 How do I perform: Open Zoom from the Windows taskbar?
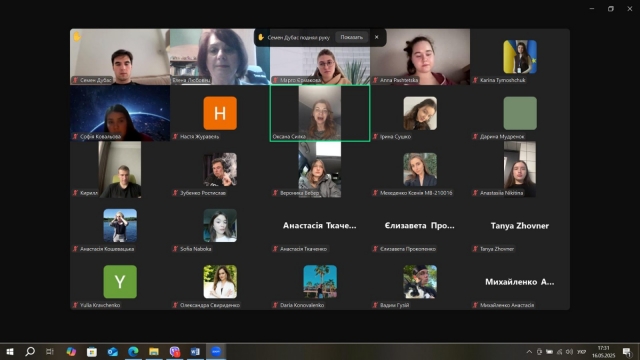pyautogui.click(x=216, y=351)
